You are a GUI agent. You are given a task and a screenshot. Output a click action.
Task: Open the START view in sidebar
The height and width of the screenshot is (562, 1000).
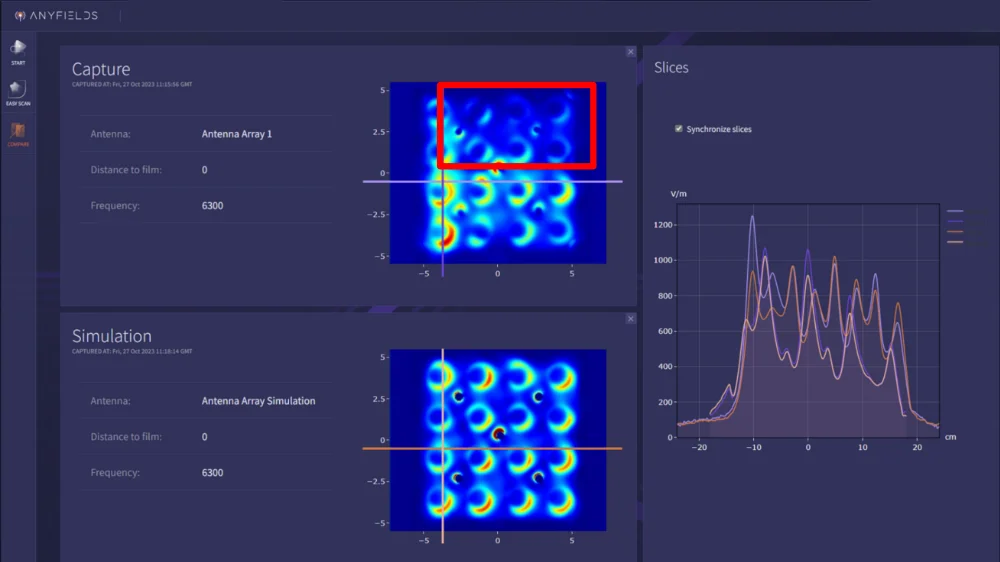click(x=18, y=52)
